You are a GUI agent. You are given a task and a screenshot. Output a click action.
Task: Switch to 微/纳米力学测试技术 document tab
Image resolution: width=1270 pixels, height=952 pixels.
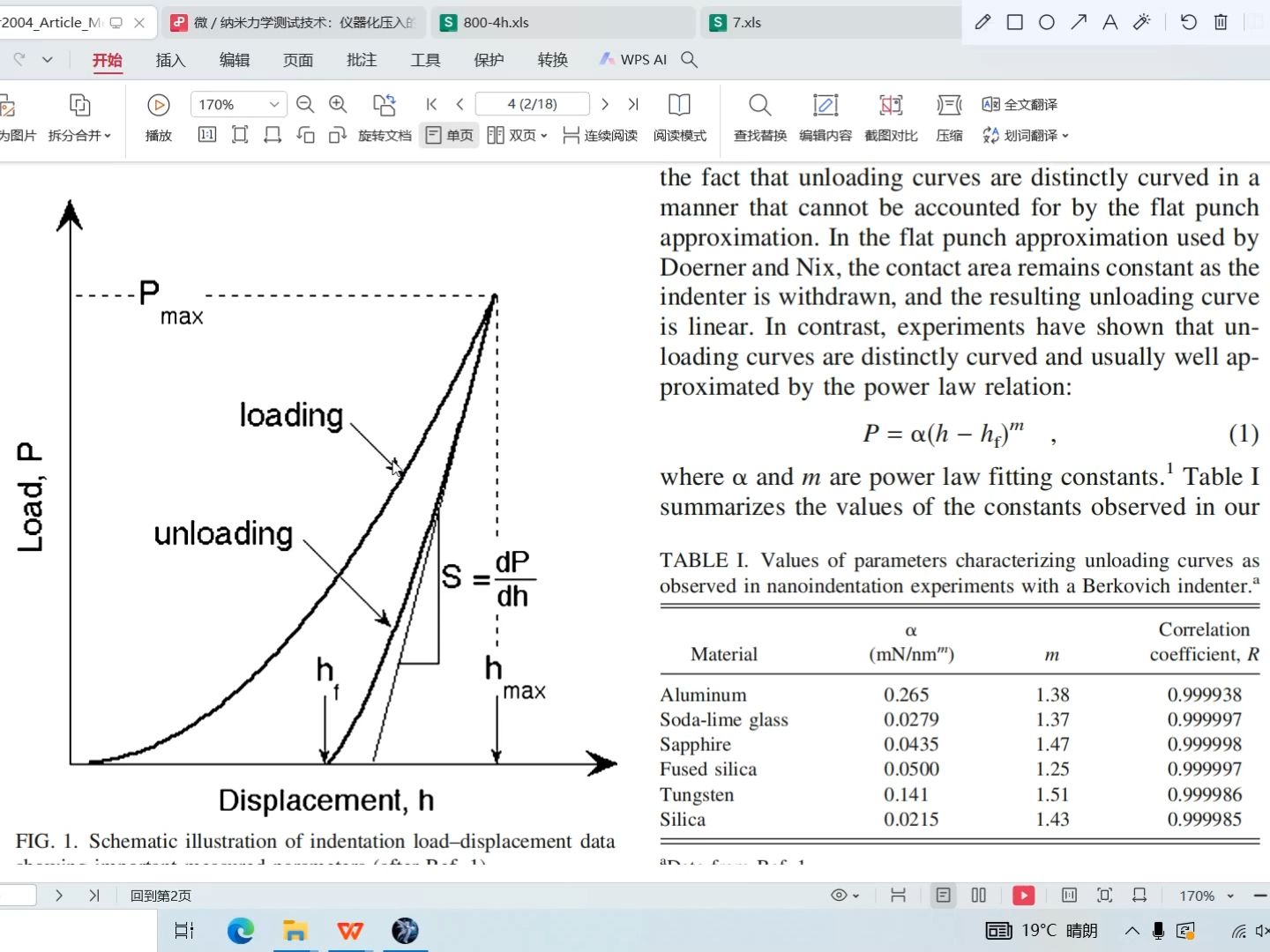click(x=294, y=22)
